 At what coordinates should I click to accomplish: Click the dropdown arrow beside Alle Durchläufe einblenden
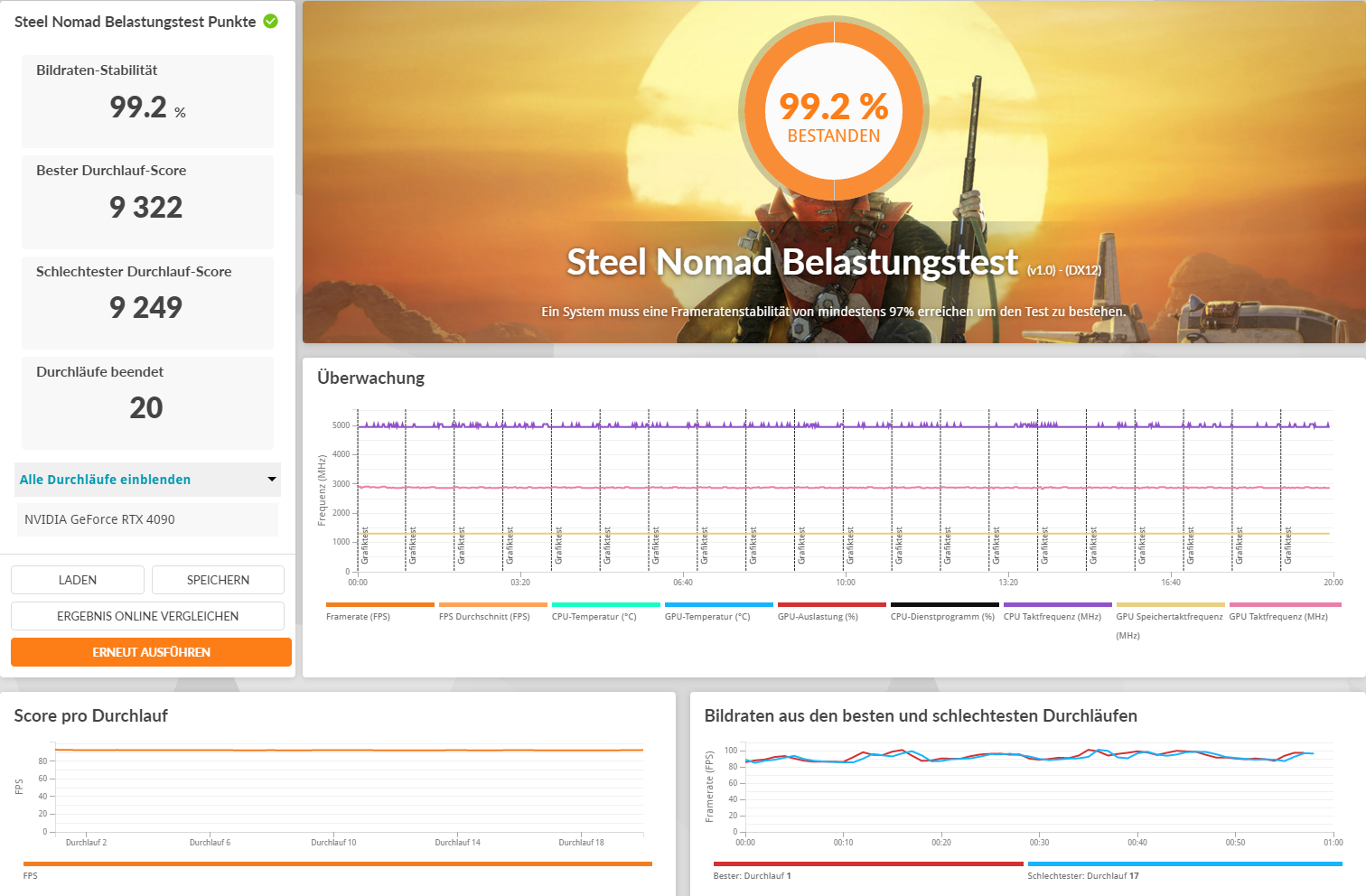271,480
